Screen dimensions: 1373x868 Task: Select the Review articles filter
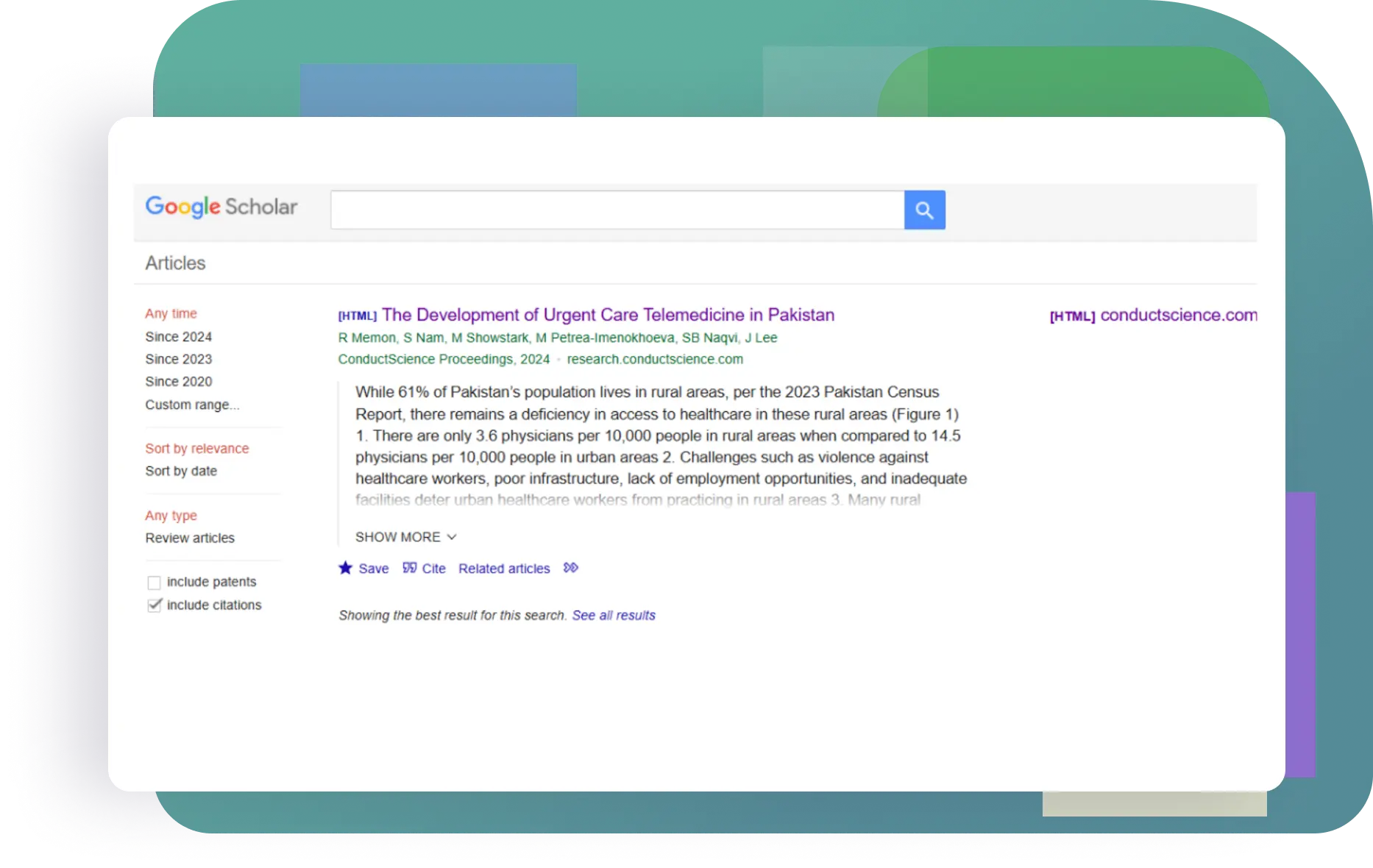[x=190, y=538]
